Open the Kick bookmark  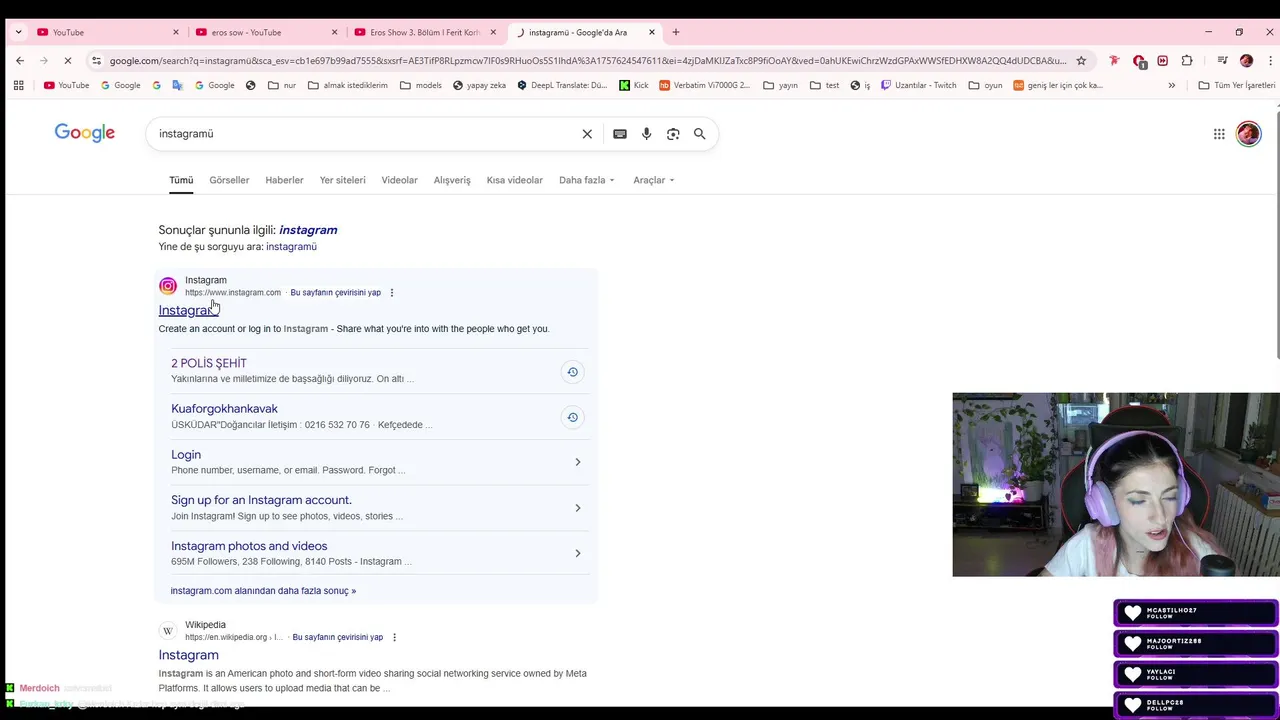(x=634, y=85)
